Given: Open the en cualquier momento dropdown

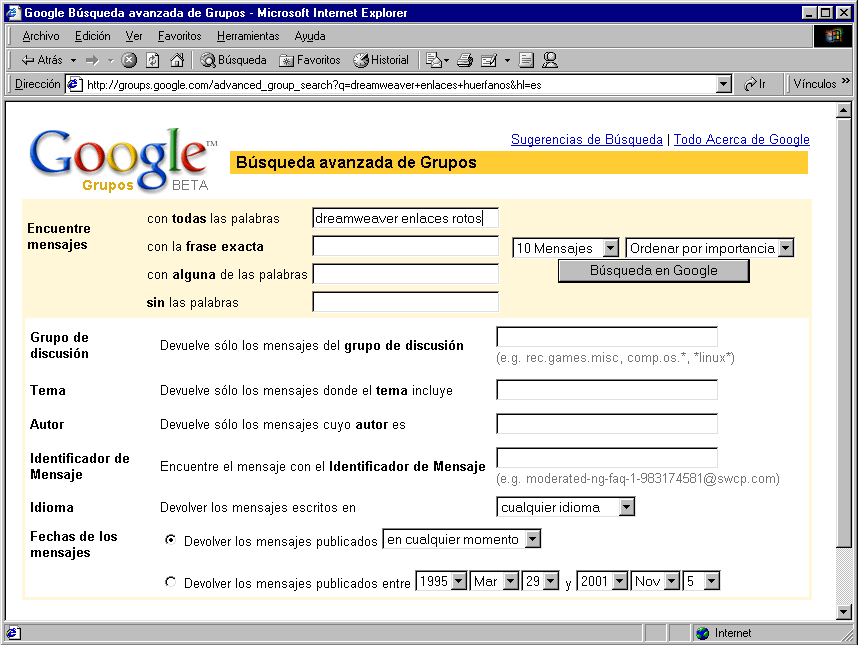Looking at the screenshot, I should pos(532,539).
